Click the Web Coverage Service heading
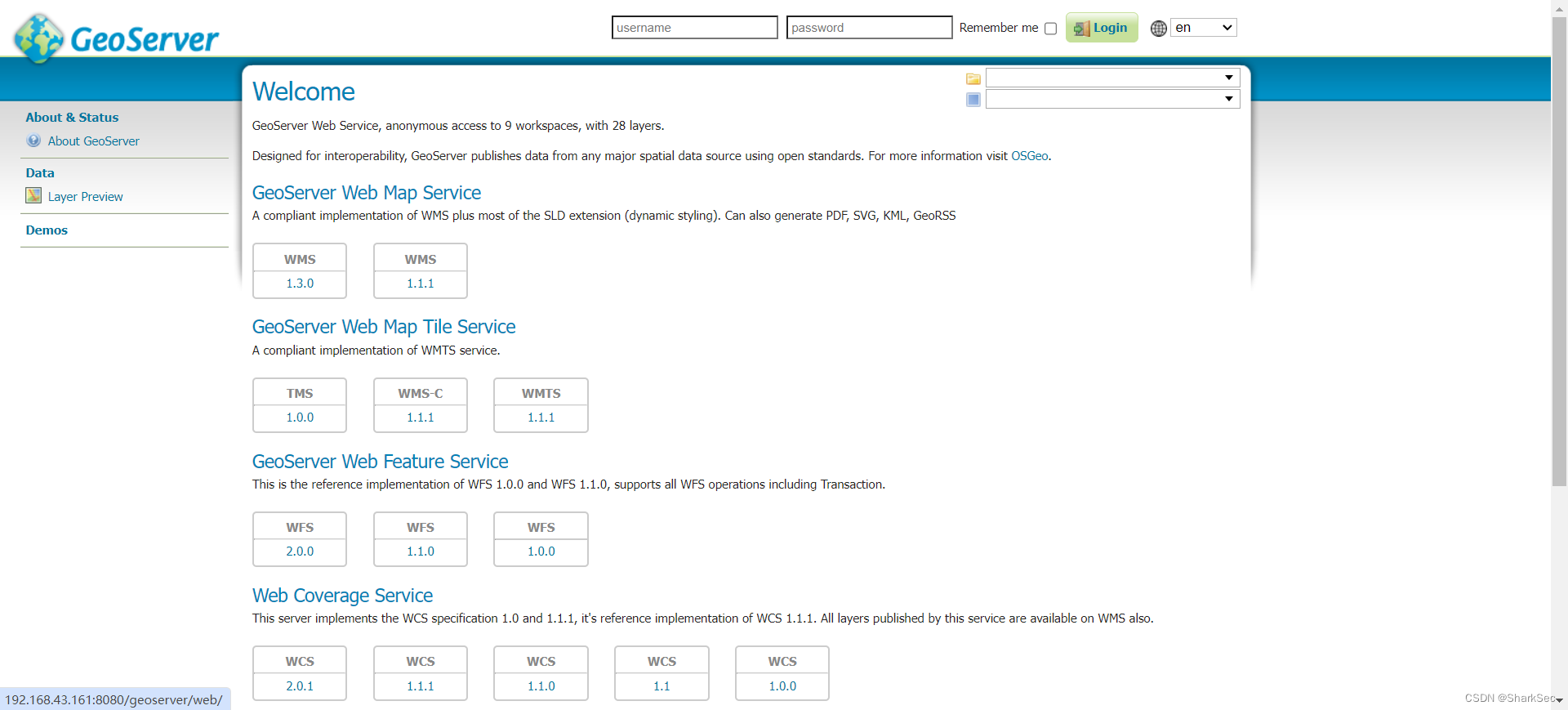1568x710 pixels. point(343,596)
